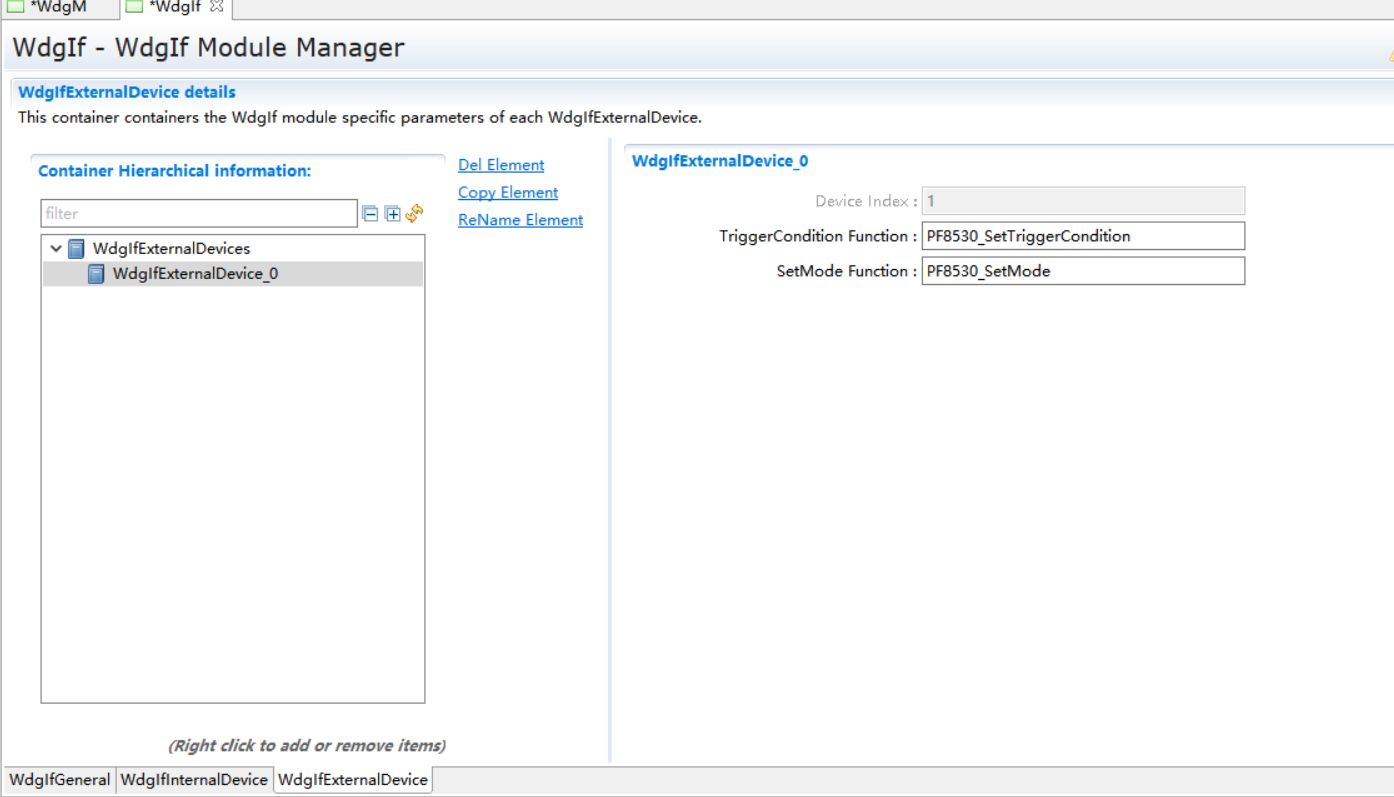Focus the TriggerCondition Function input field
This screenshot has height=797, width=1394.
pos(1082,236)
